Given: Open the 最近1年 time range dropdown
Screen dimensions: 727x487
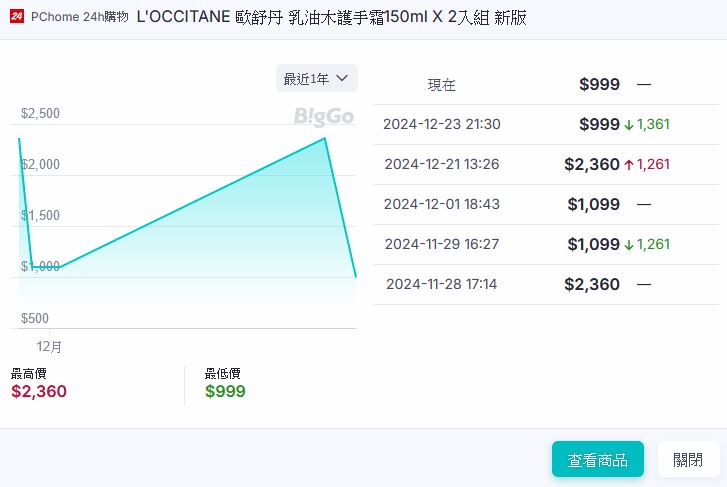Looking at the screenshot, I should coord(316,78).
